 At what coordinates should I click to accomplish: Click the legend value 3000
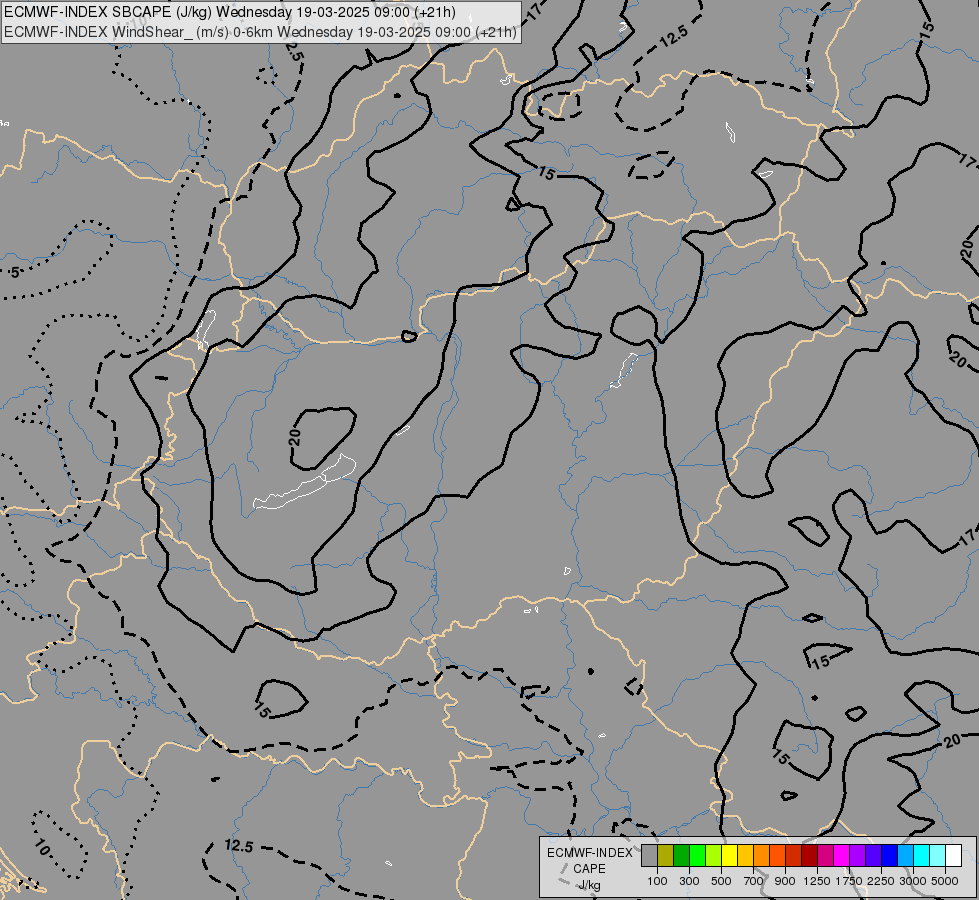pos(913,881)
